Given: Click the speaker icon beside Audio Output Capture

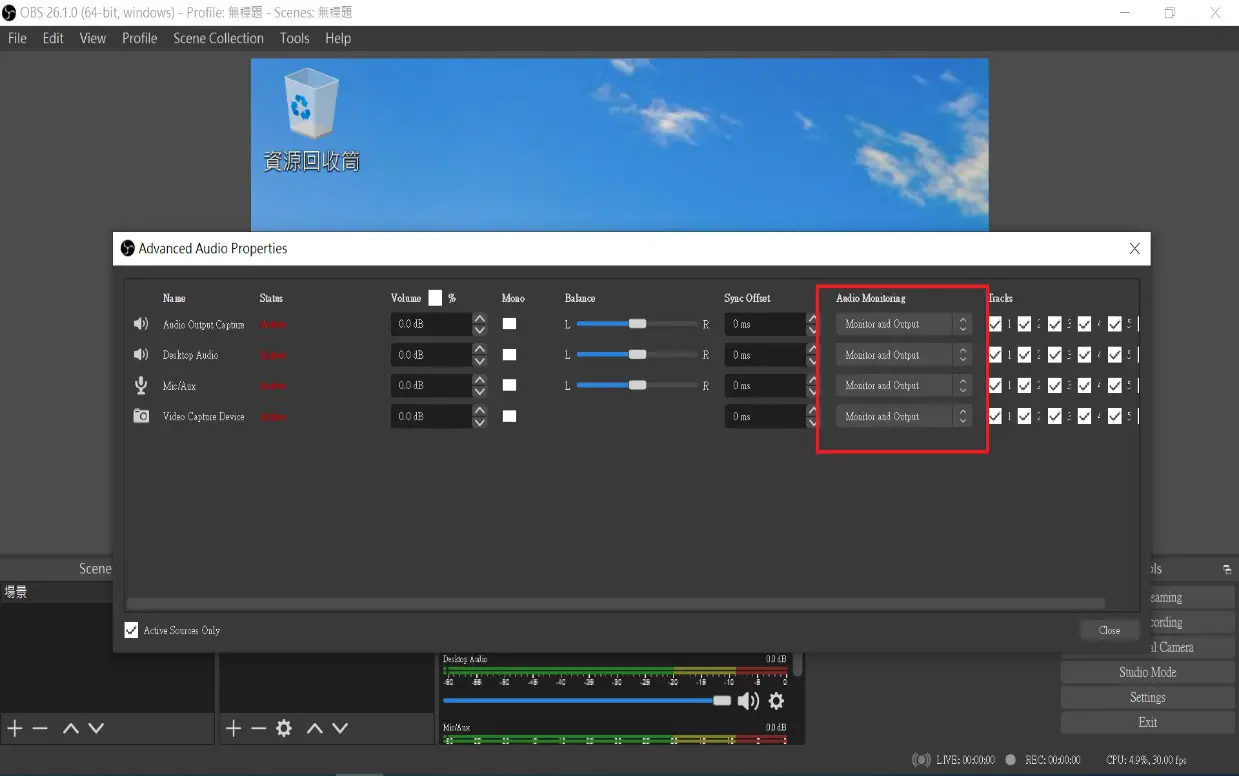Looking at the screenshot, I should (x=141, y=324).
